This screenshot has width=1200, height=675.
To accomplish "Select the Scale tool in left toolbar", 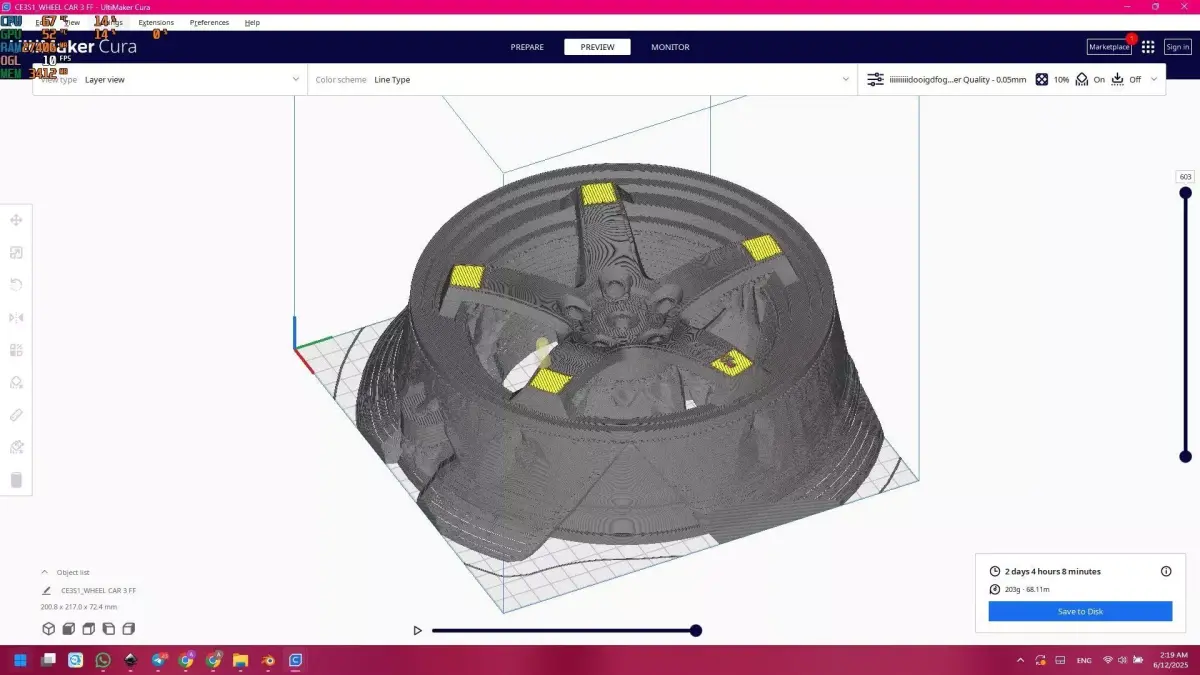I will 16,253.
